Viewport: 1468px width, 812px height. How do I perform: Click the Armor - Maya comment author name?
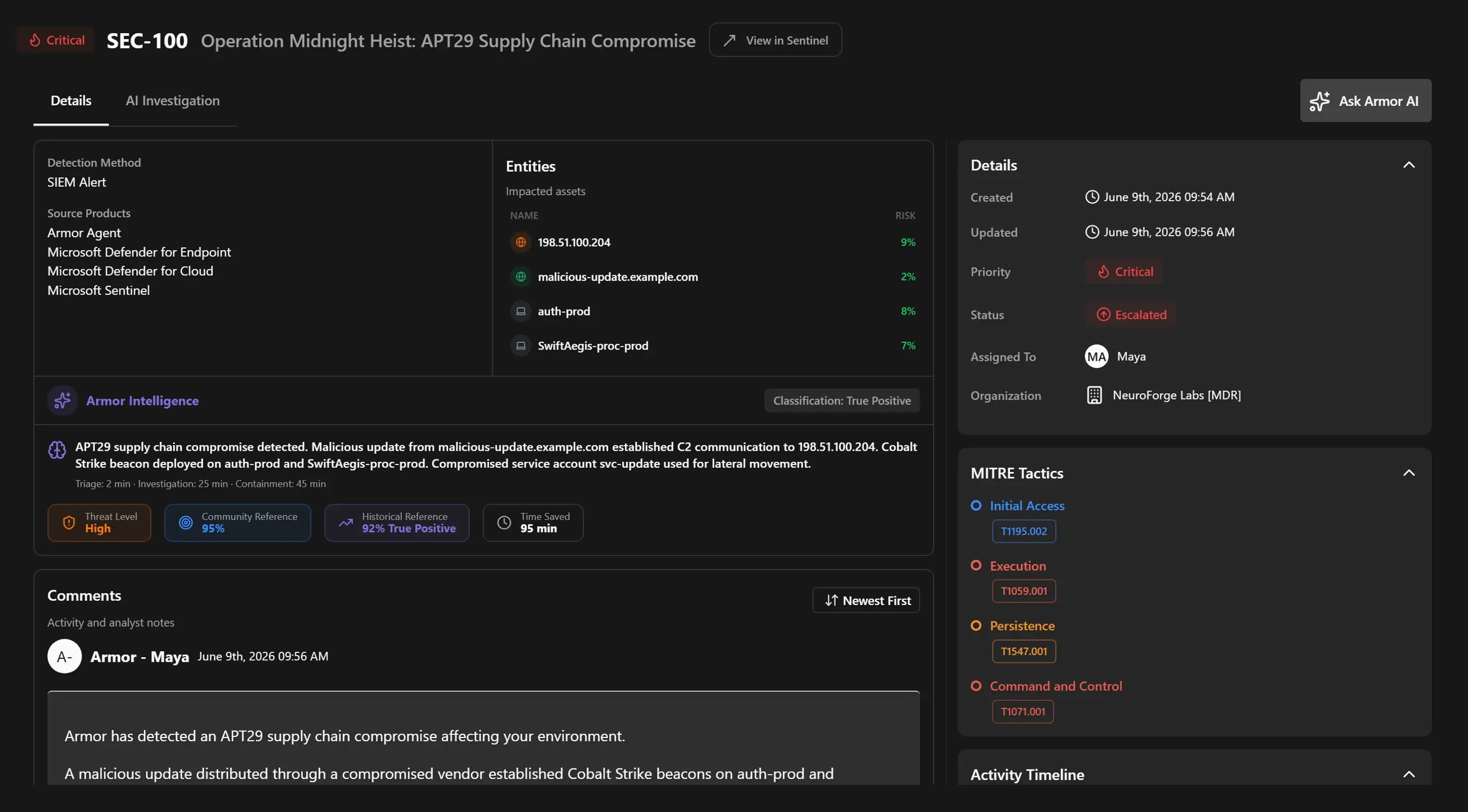click(x=139, y=657)
